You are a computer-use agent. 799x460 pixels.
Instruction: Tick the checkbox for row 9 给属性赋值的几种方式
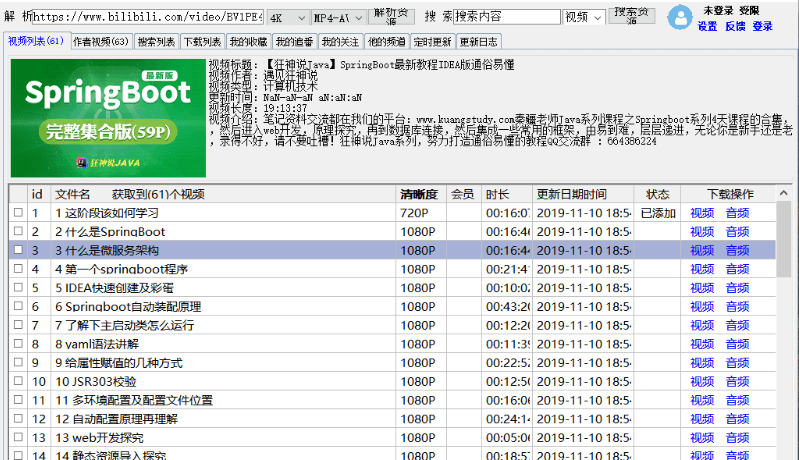tap(18, 362)
